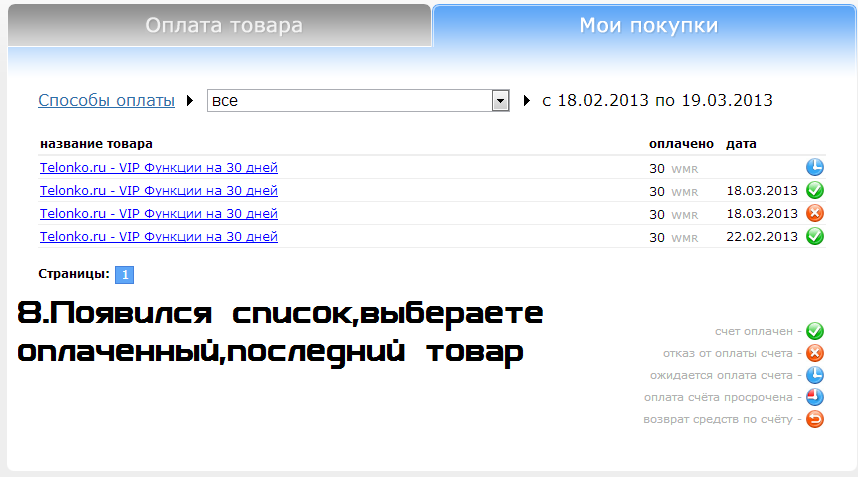Open the Способы оплаты link
Screen dimensions: 858x477
tap(106, 101)
